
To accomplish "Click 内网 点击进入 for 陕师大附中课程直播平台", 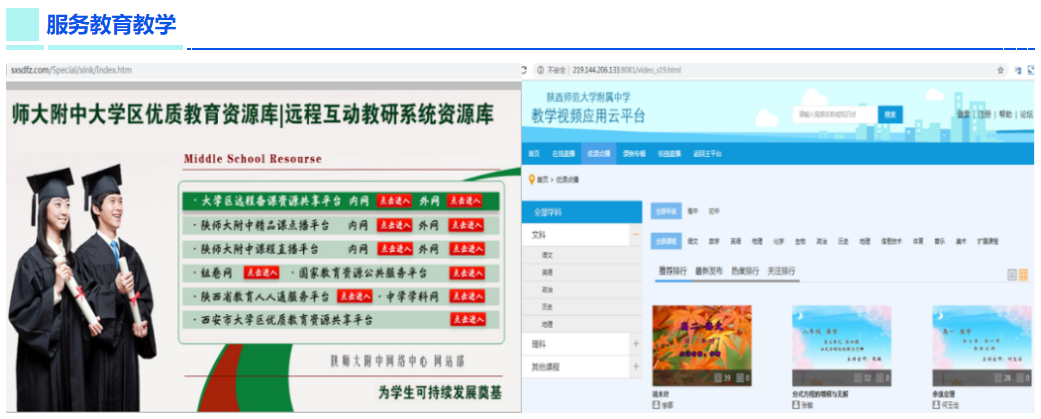I will [394, 249].
